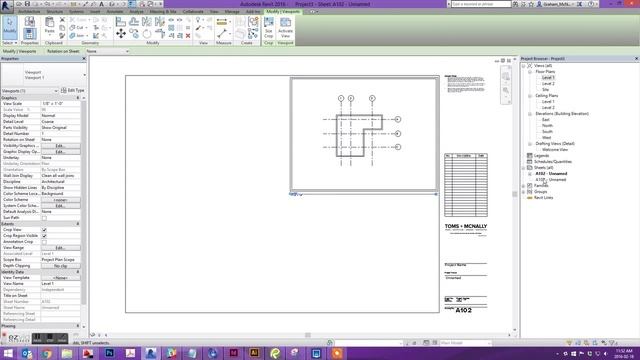640x360 pixels.
Task: Open Illustrator from the taskbar
Action: tap(254, 353)
